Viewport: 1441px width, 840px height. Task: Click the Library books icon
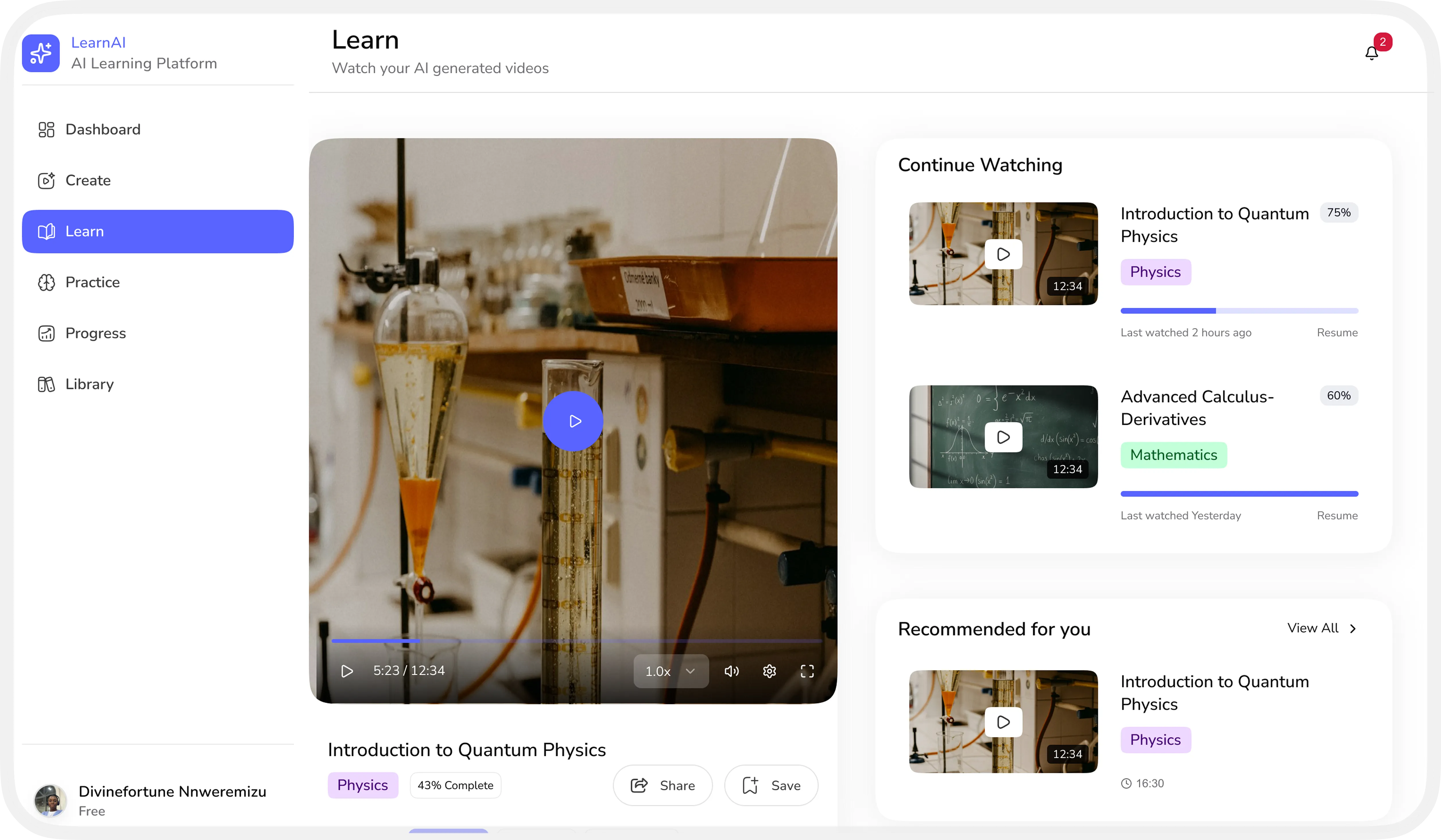click(46, 384)
